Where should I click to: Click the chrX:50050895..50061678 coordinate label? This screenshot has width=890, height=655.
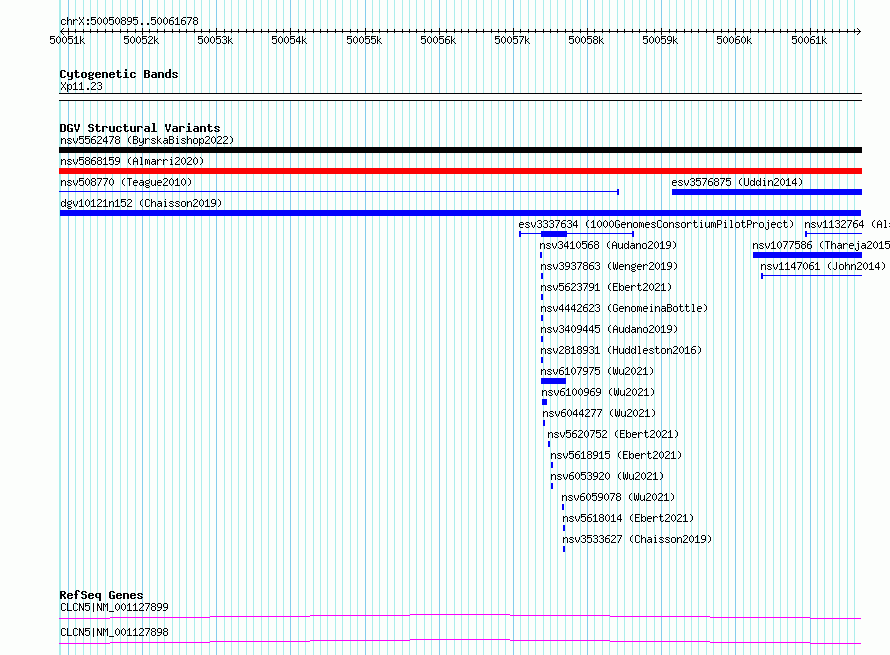(x=129, y=22)
